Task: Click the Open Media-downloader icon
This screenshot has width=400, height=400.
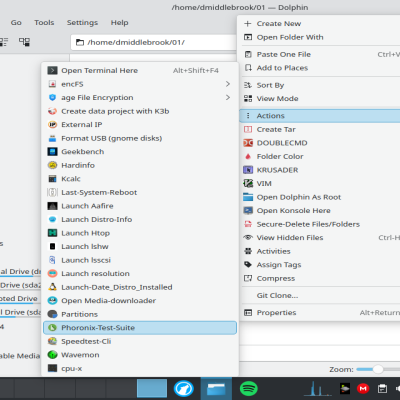Action: 52,301
